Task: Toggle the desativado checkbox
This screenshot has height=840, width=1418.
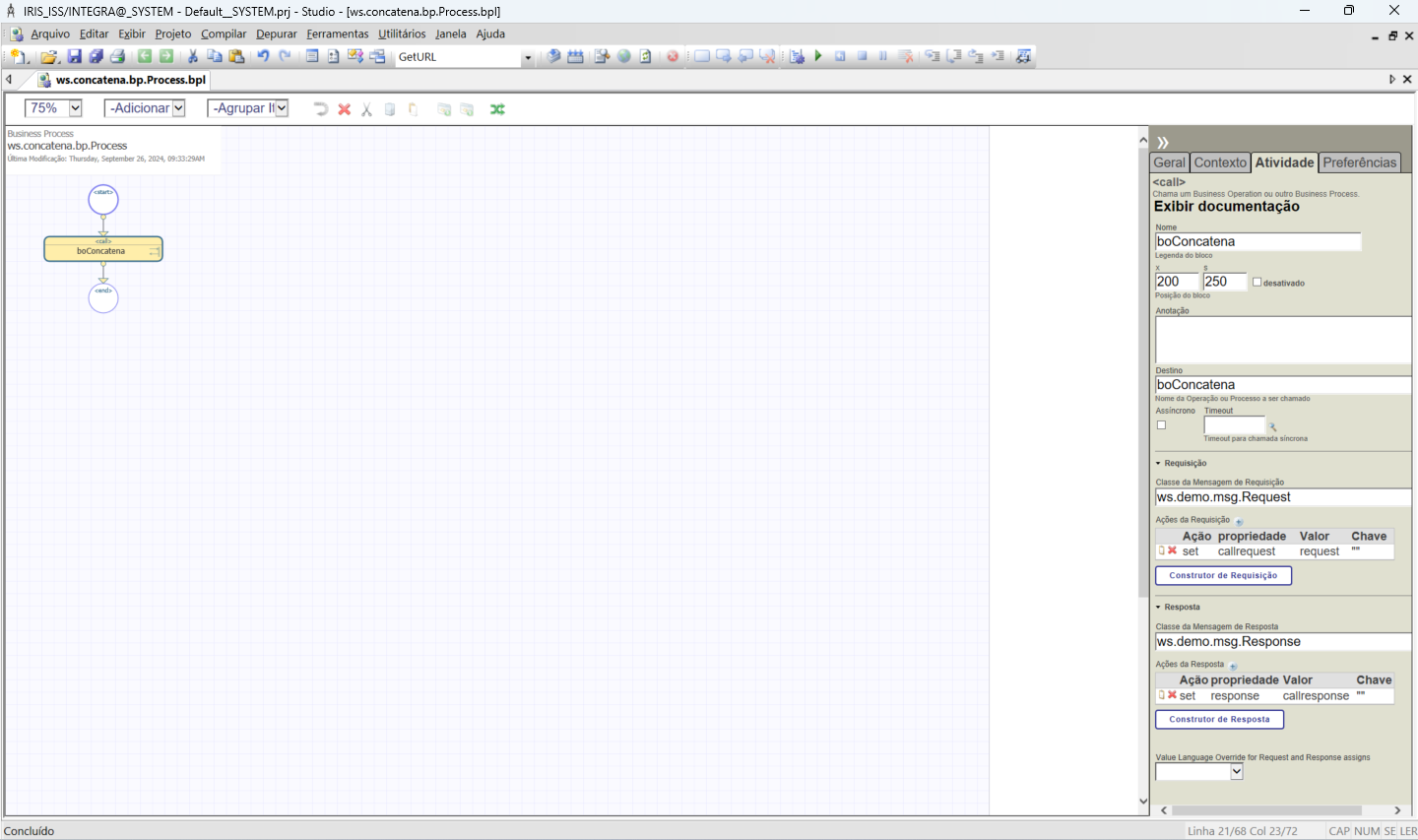Action: click(x=1257, y=283)
